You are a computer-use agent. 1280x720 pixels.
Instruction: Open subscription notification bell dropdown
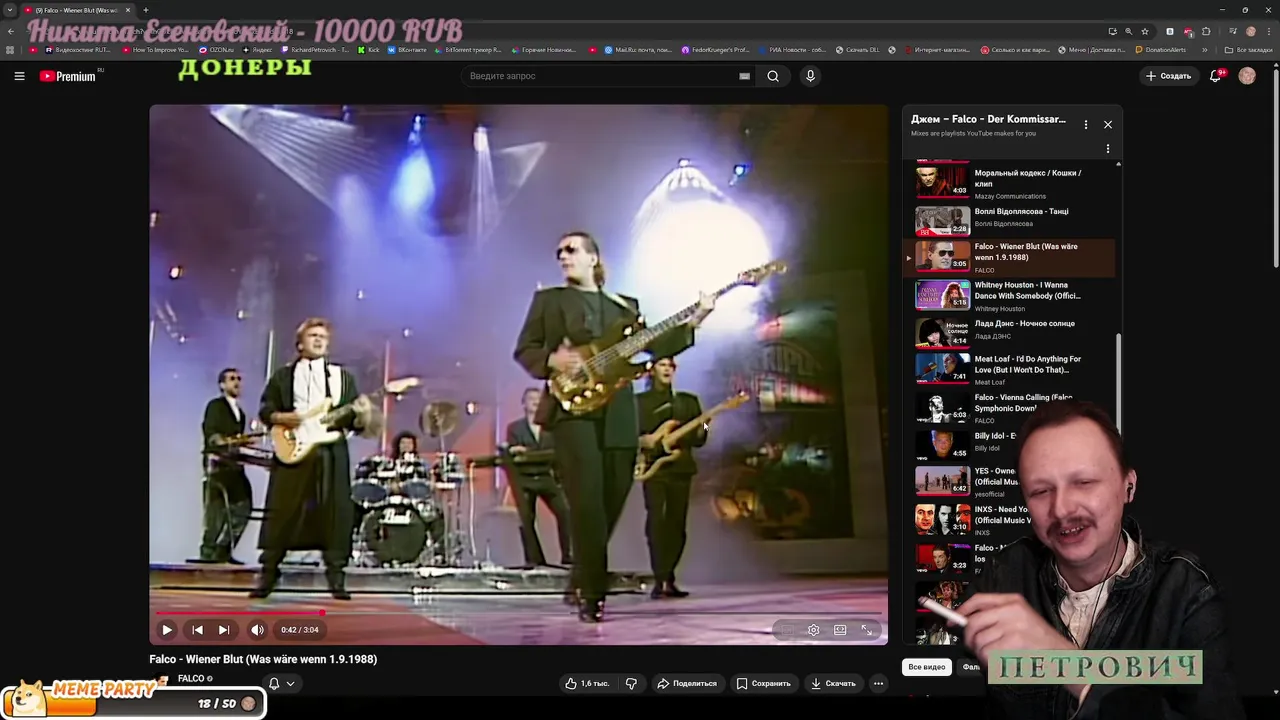281,684
